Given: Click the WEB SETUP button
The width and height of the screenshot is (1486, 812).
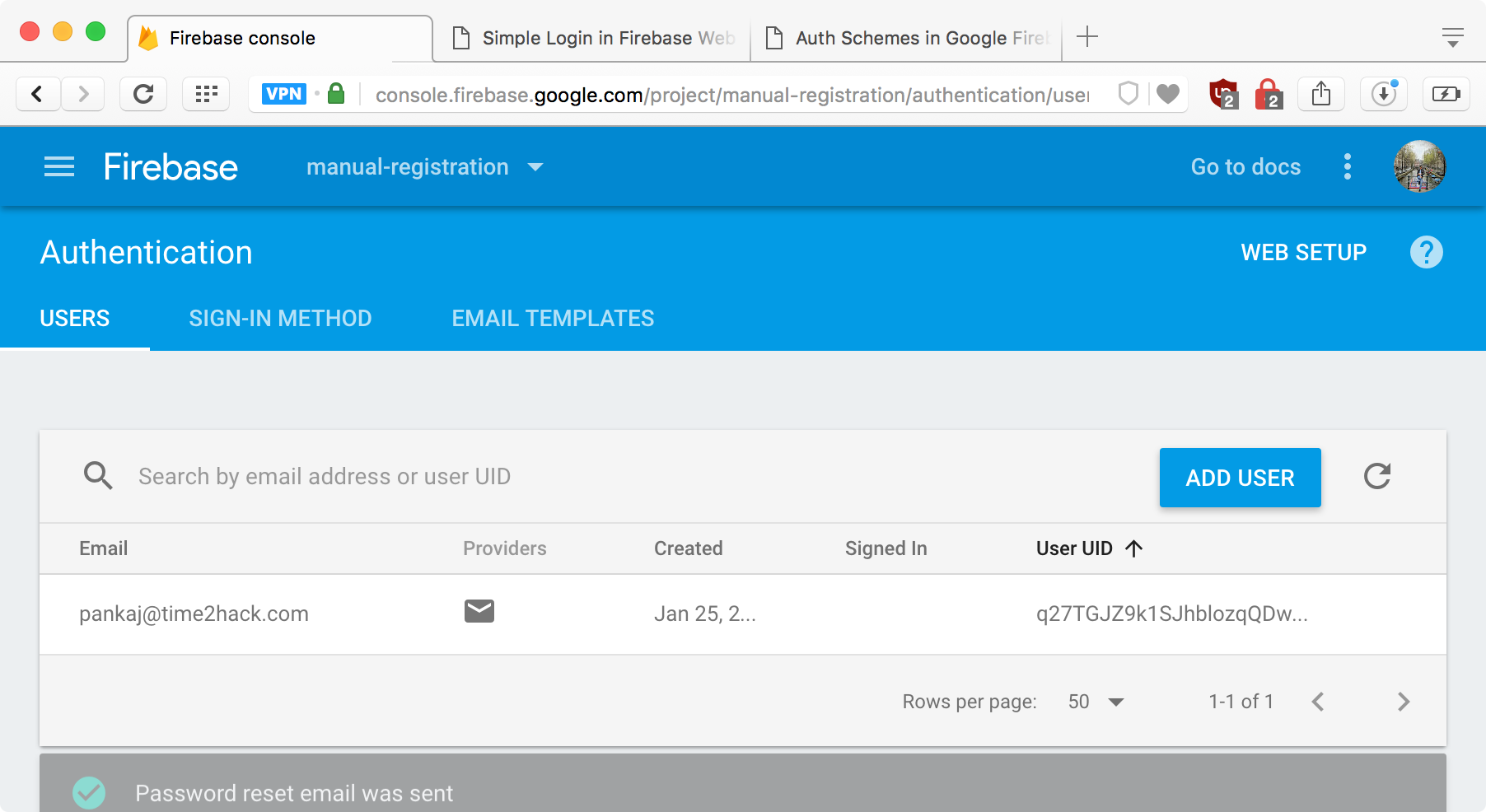Looking at the screenshot, I should point(1304,252).
